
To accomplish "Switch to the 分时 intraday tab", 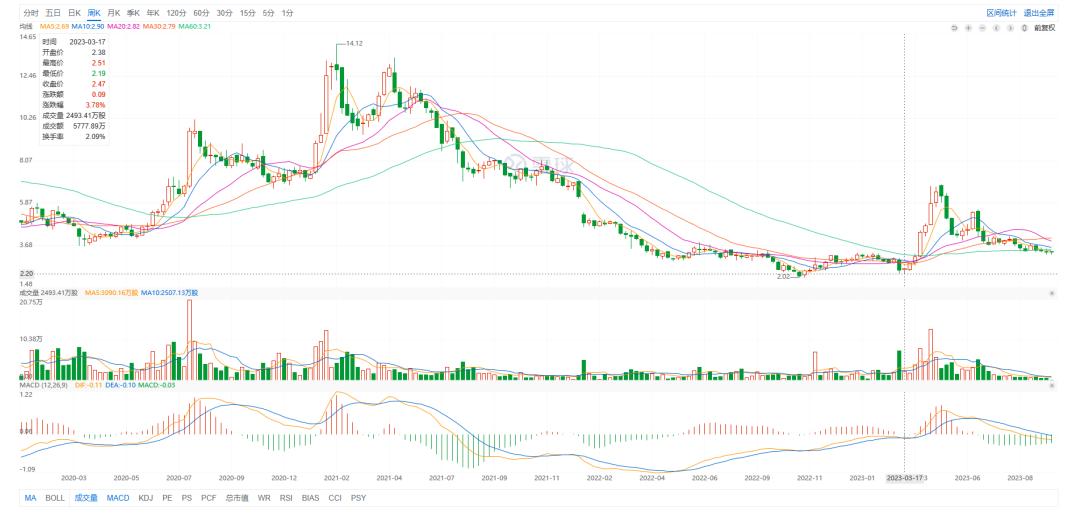I will click(x=30, y=13).
